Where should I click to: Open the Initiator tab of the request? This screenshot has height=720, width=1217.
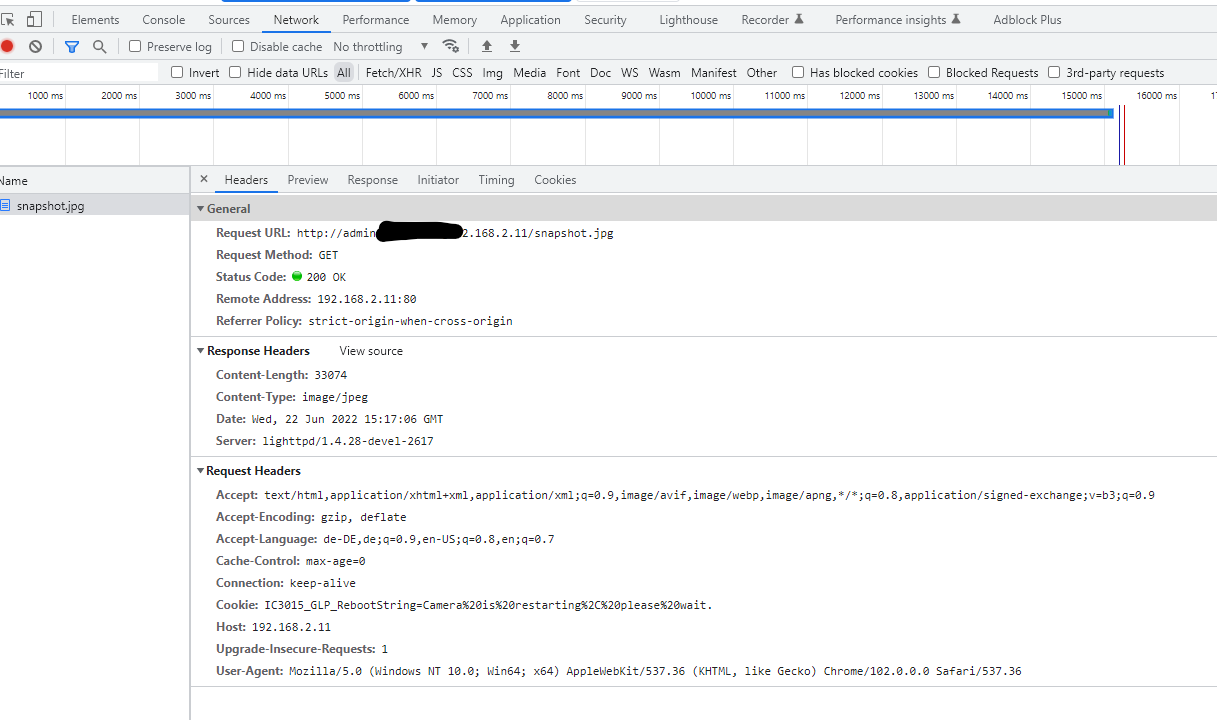coord(438,180)
